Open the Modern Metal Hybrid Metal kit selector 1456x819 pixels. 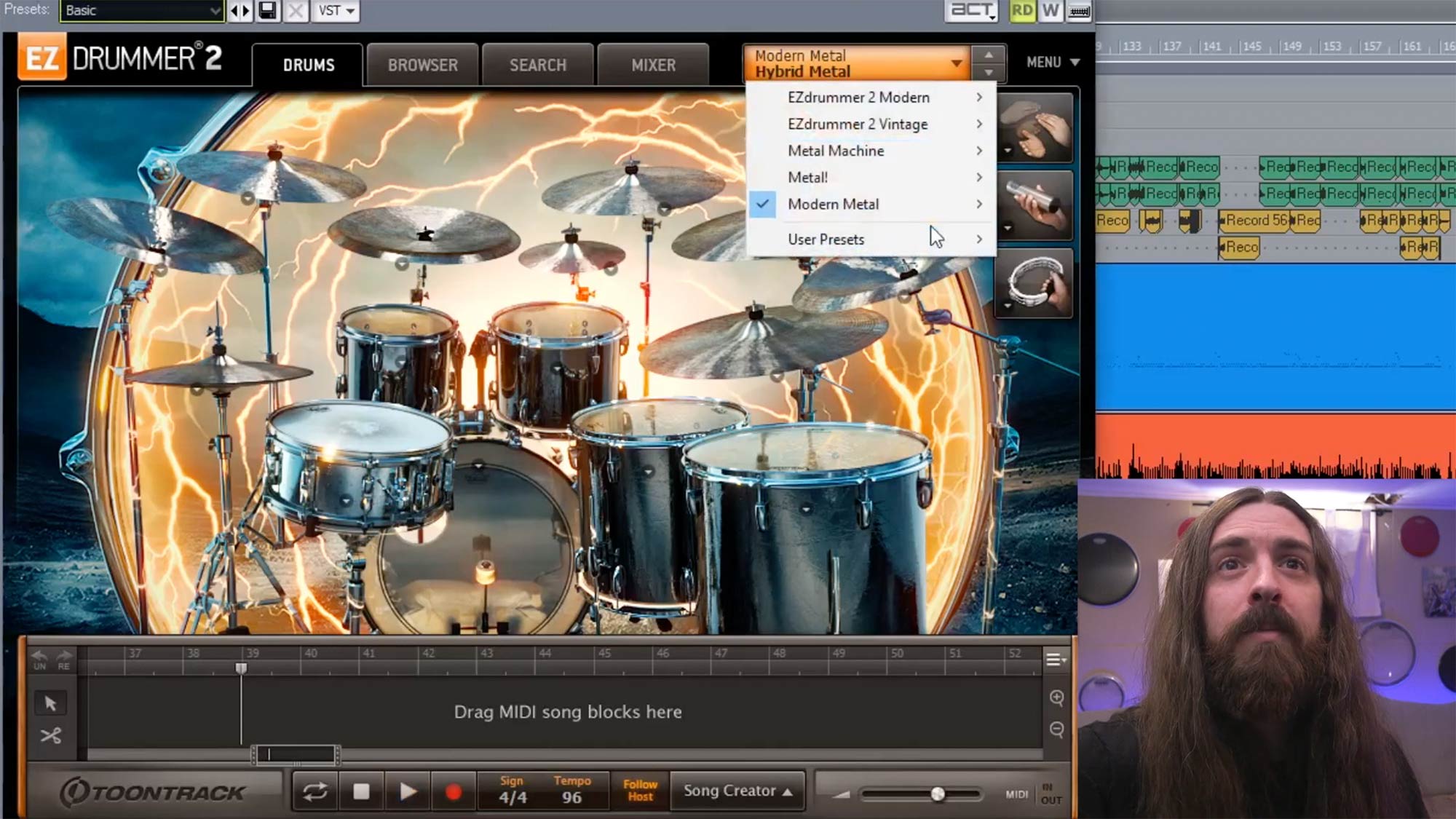tap(858, 63)
